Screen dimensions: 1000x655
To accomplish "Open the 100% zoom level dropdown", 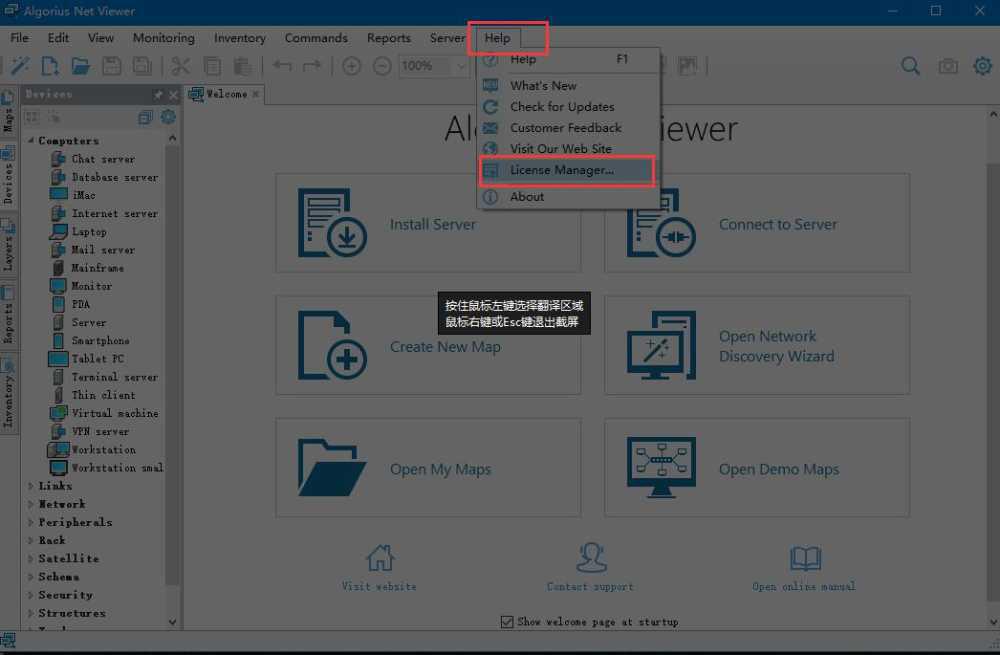I will point(460,66).
